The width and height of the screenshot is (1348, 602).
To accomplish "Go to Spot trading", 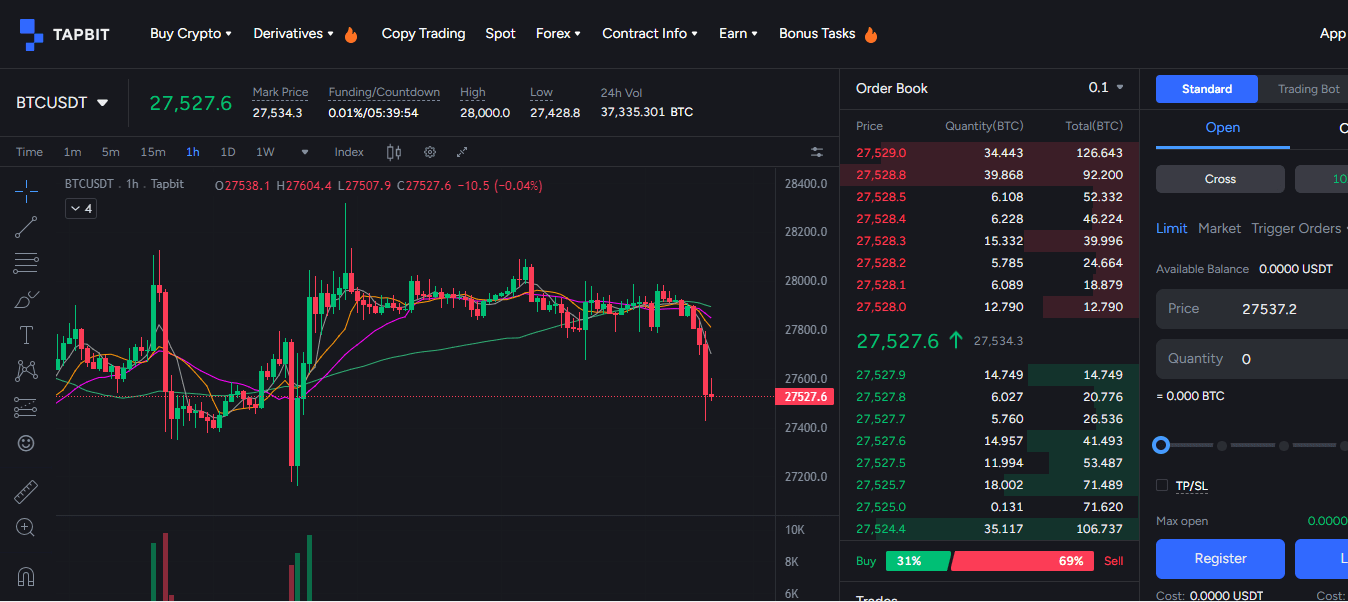I will pos(500,33).
